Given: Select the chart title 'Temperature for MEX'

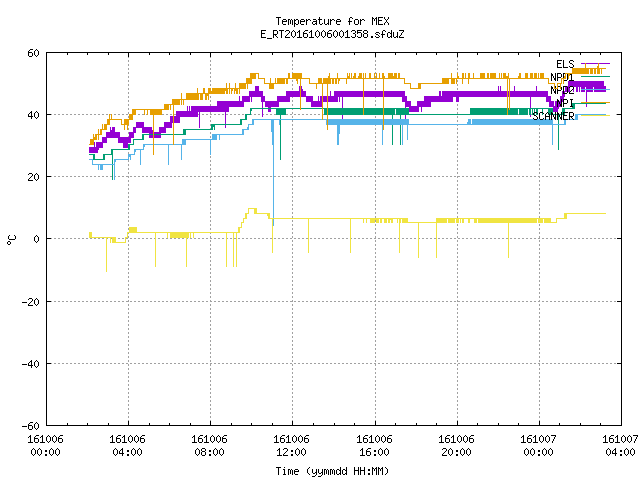Looking at the screenshot, I should point(332,21).
